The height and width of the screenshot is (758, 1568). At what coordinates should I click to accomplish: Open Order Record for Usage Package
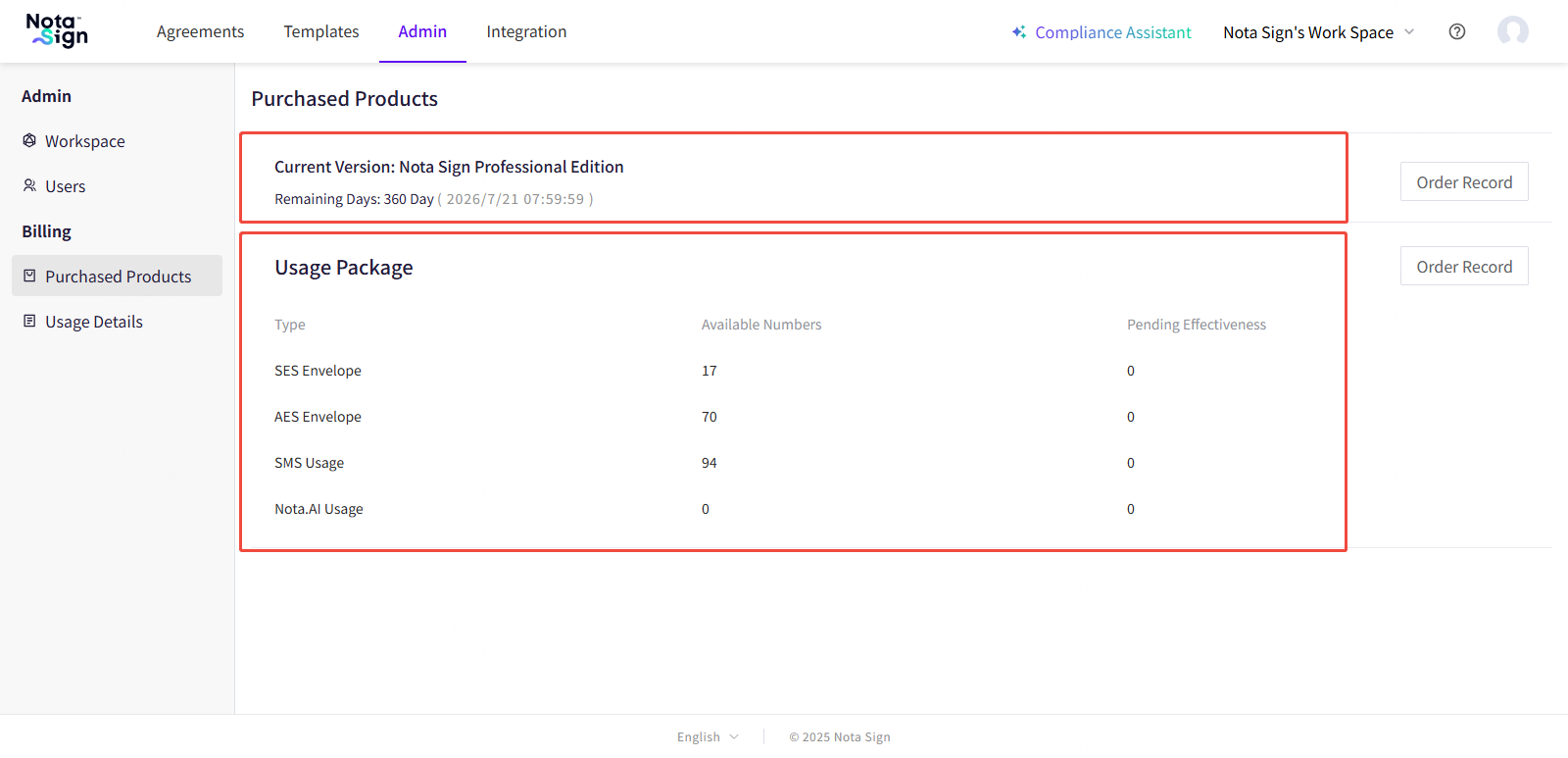pyautogui.click(x=1463, y=267)
